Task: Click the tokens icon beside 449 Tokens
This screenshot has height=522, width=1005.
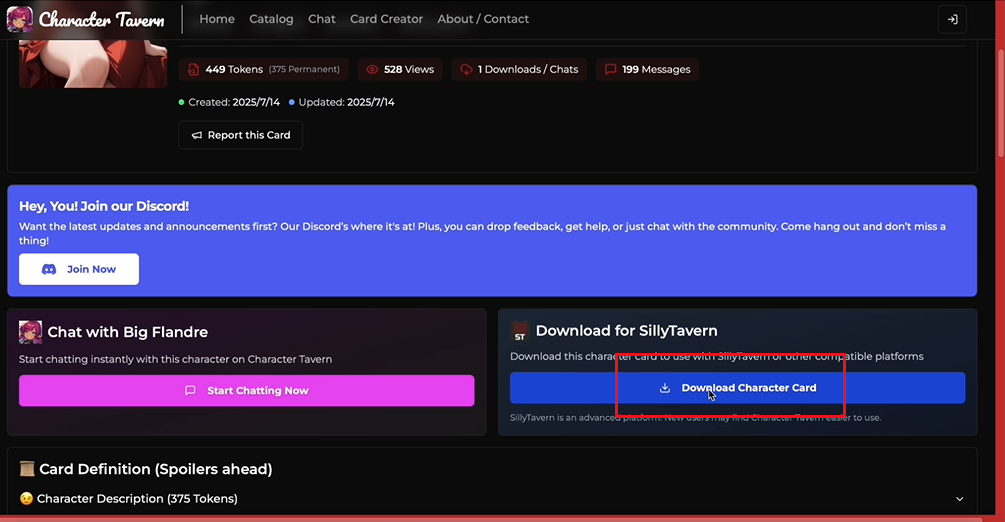Action: 194,70
